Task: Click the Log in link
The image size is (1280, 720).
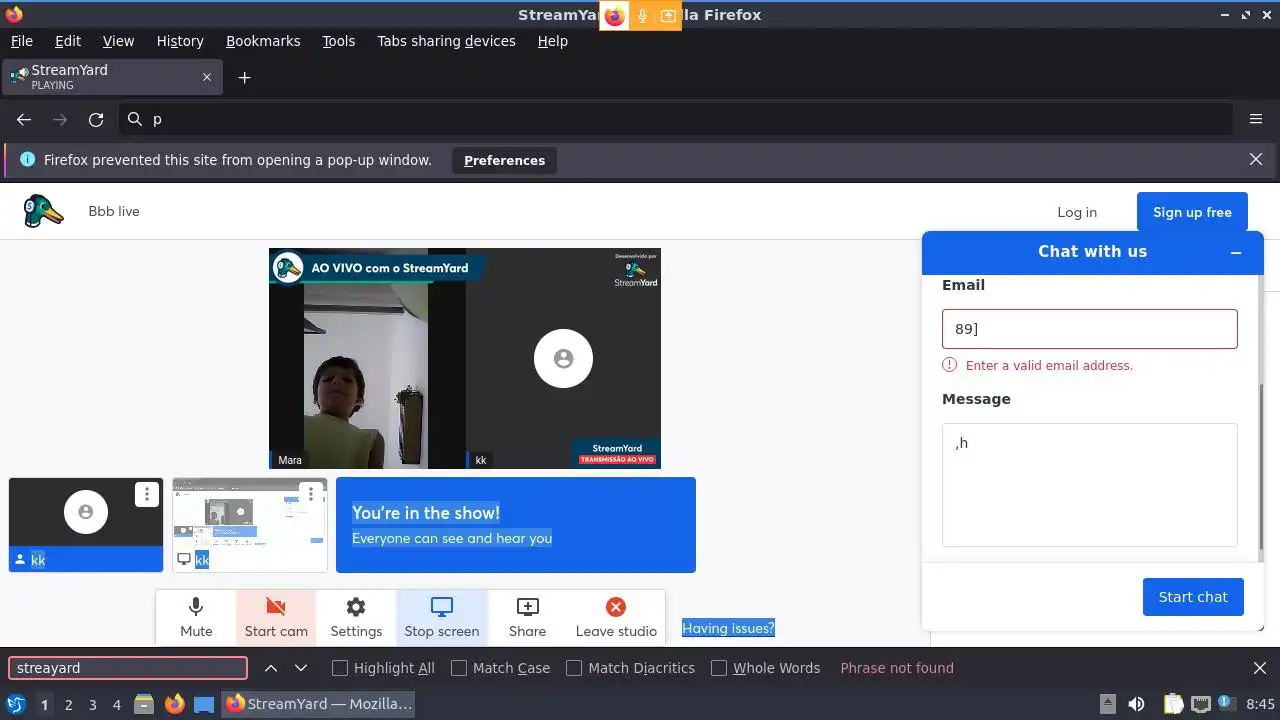Action: point(1077,212)
